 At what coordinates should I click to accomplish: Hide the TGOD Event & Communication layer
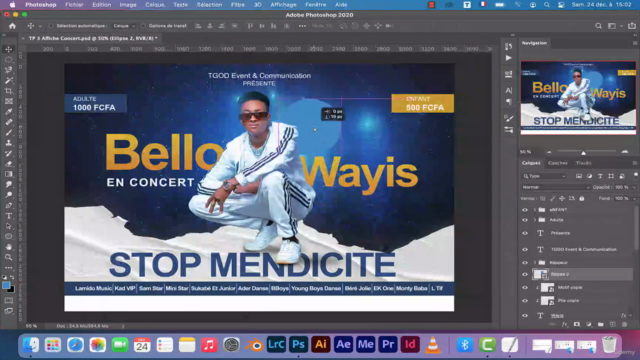(525, 249)
